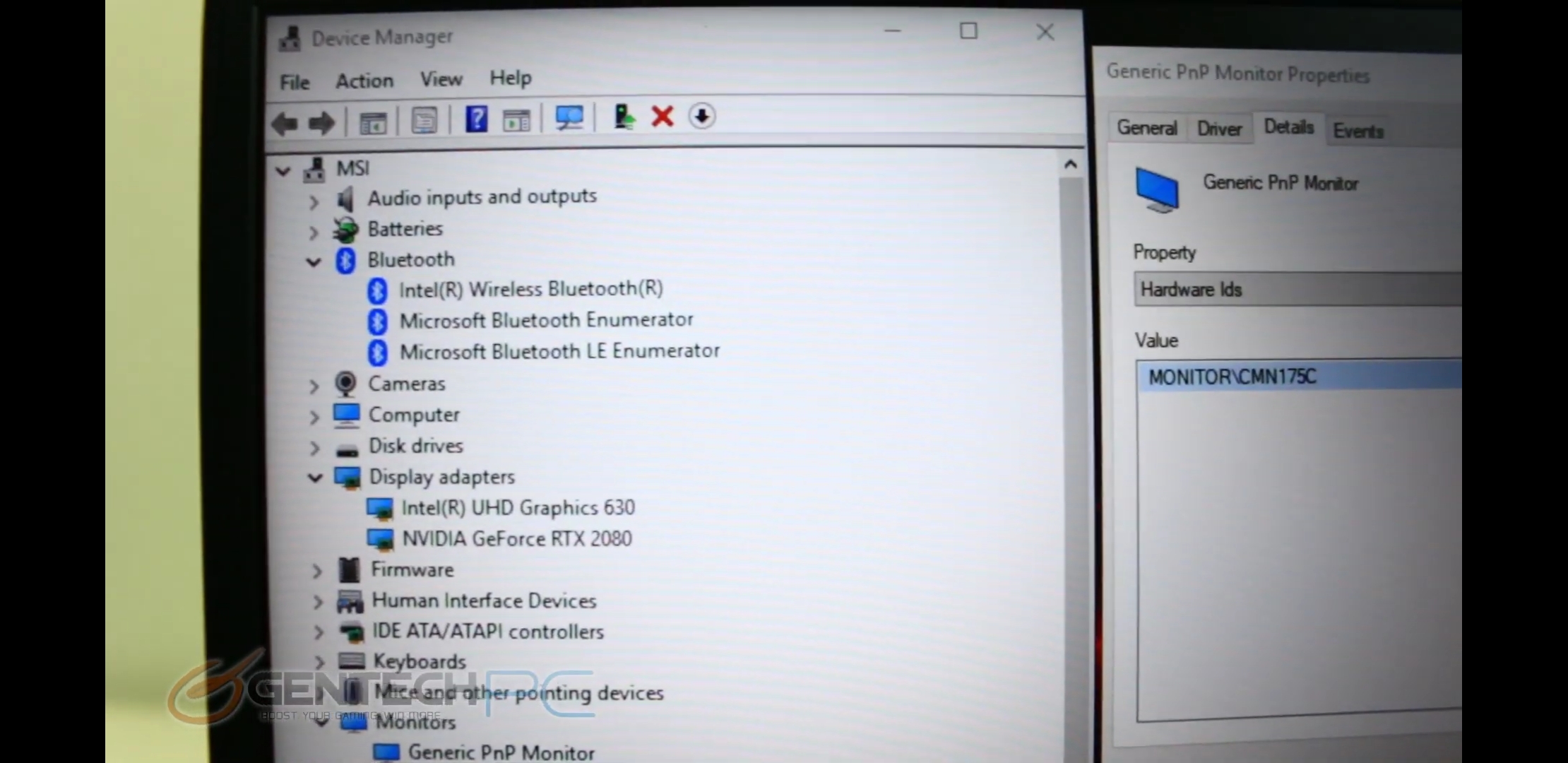1568x763 pixels.
Task: Click the Batteries category icon
Action: coord(345,230)
